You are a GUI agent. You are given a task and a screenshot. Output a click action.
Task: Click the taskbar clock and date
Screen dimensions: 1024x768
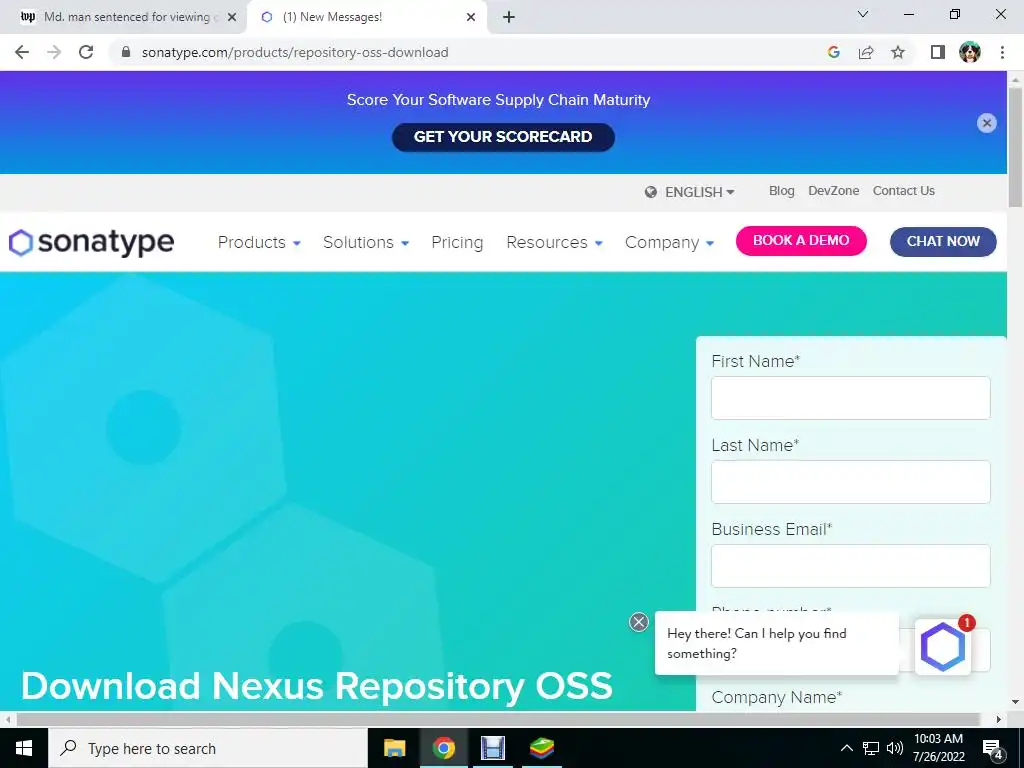(x=938, y=748)
